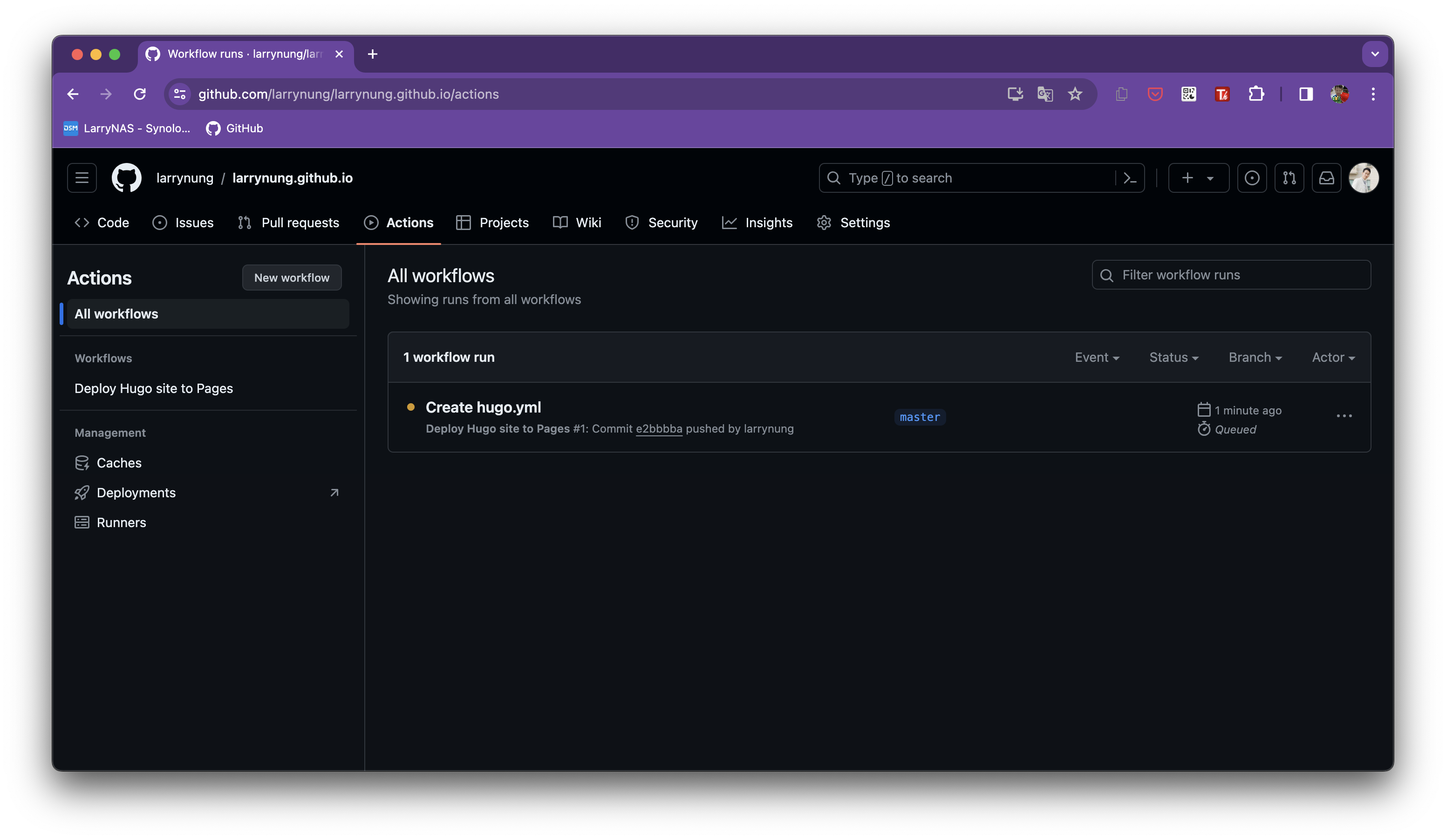Click the Pocket extension icon

tap(1154, 94)
